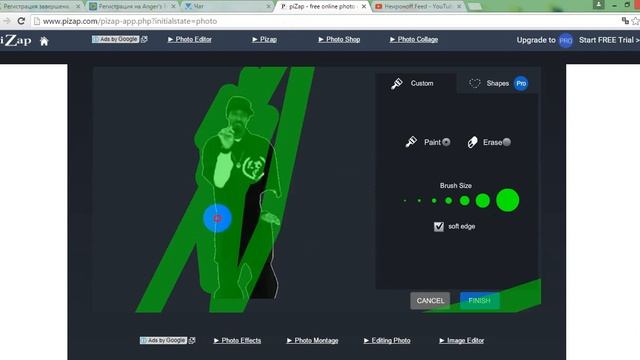The width and height of the screenshot is (640, 360).
Task: Select the Custom brush tab
Action: tap(415, 84)
